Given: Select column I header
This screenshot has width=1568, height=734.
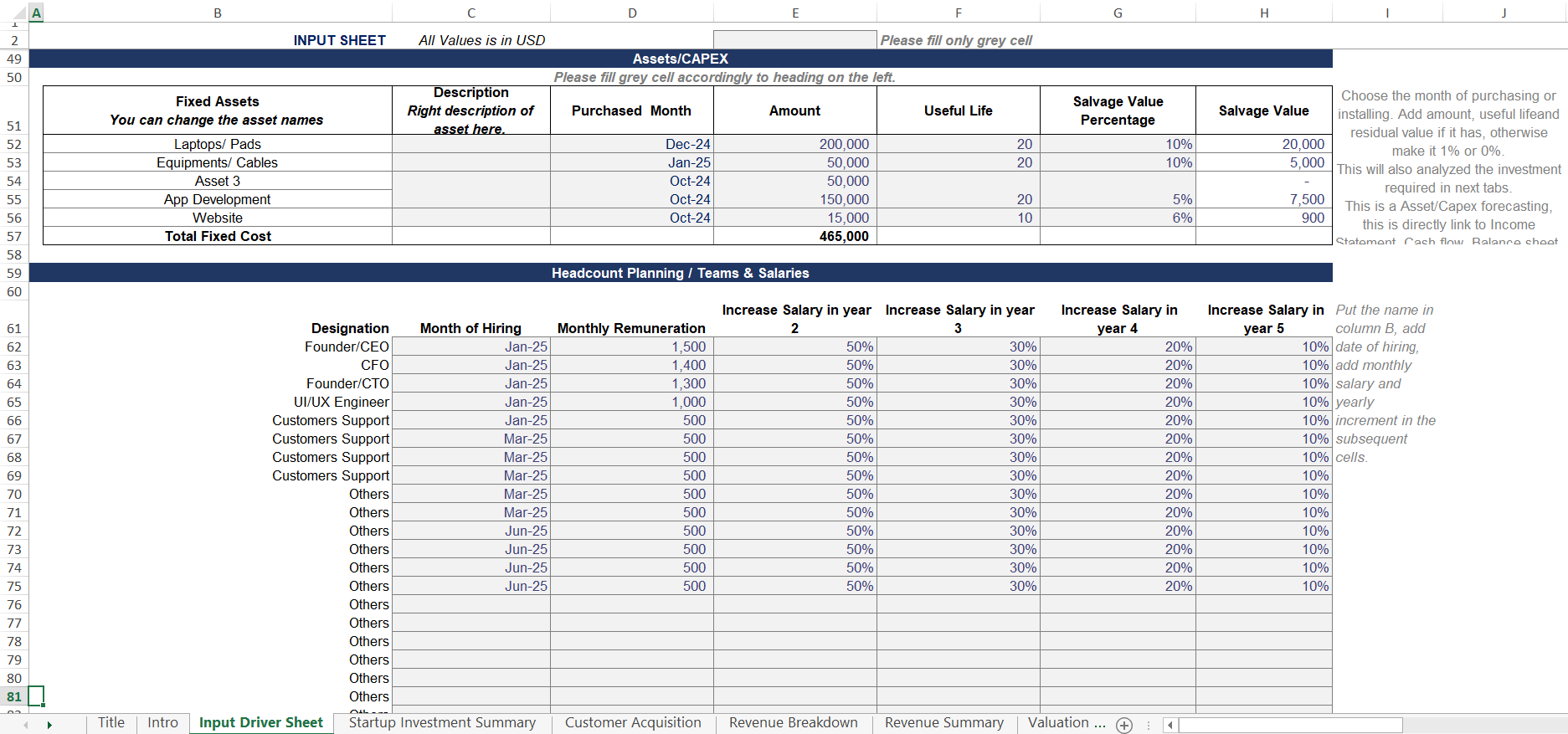Looking at the screenshot, I should pos(1387,13).
